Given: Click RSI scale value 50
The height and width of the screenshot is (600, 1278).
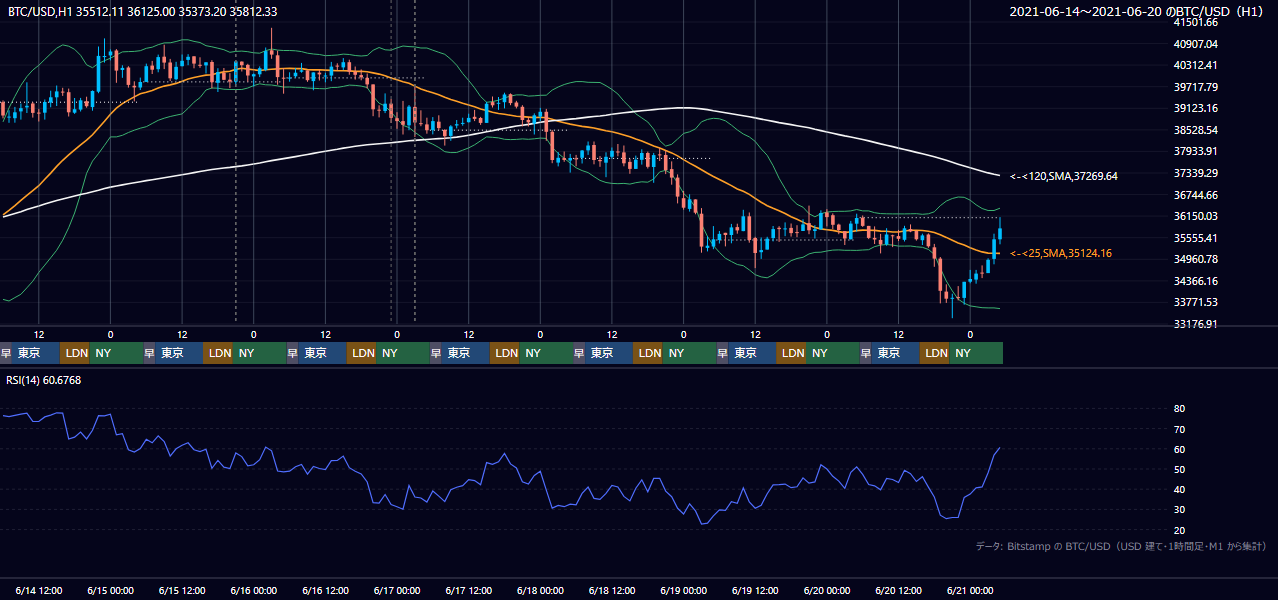Looking at the screenshot, I should pos(1180,469).
